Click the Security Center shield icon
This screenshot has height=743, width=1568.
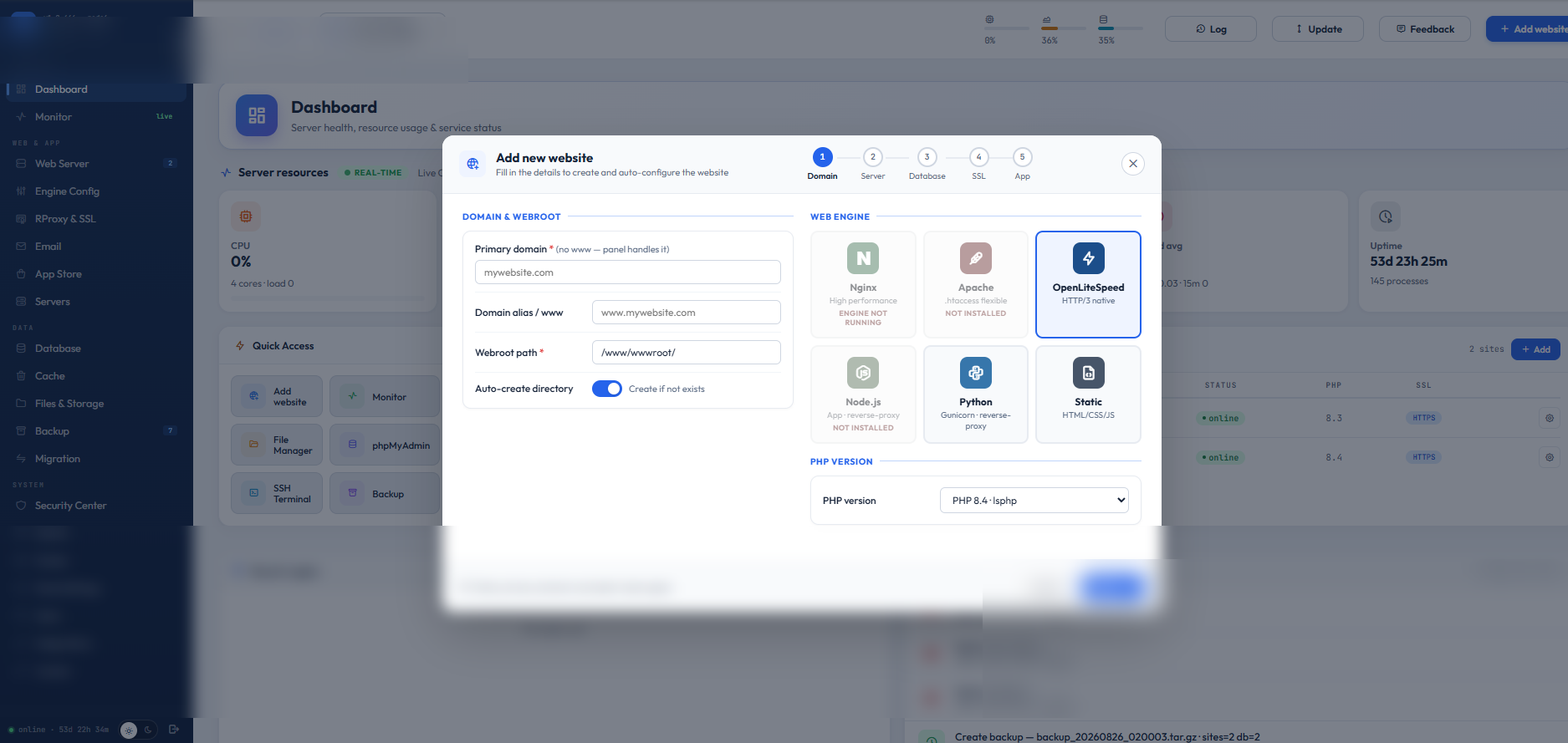[21, 506]
